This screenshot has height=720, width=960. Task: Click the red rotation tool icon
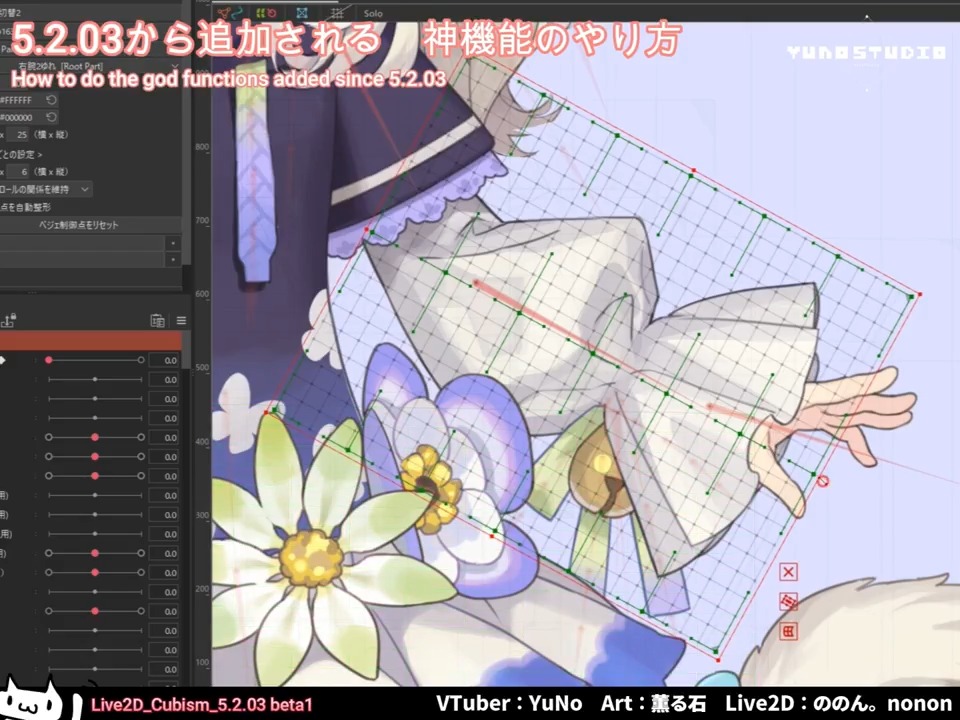pyautogui.click(x=271, y=12)
